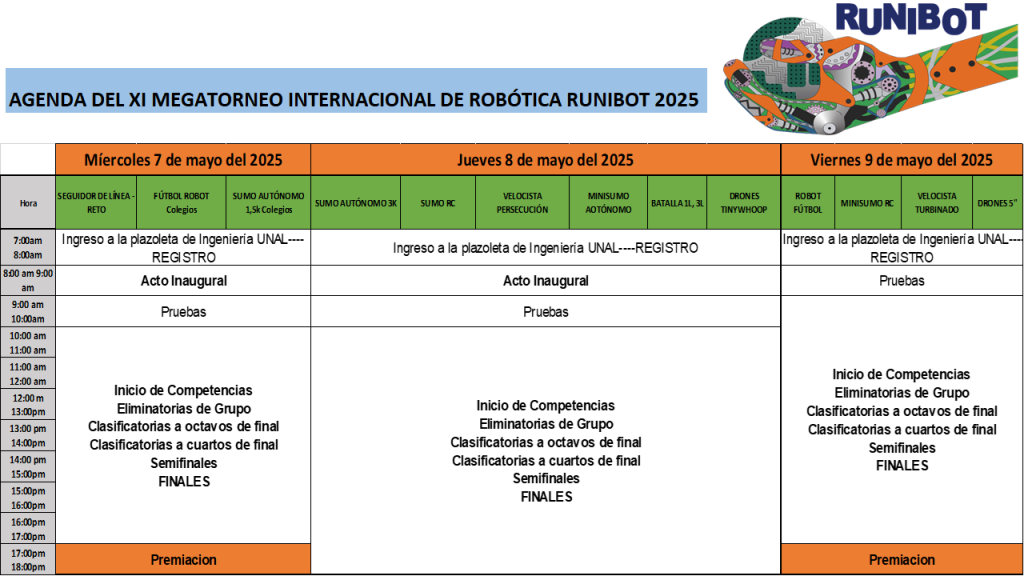Click 'Acto Inaugural' under Jueves 8
Screen dimensions: 1024x576
pyautogui.click(x=545, y=281)
